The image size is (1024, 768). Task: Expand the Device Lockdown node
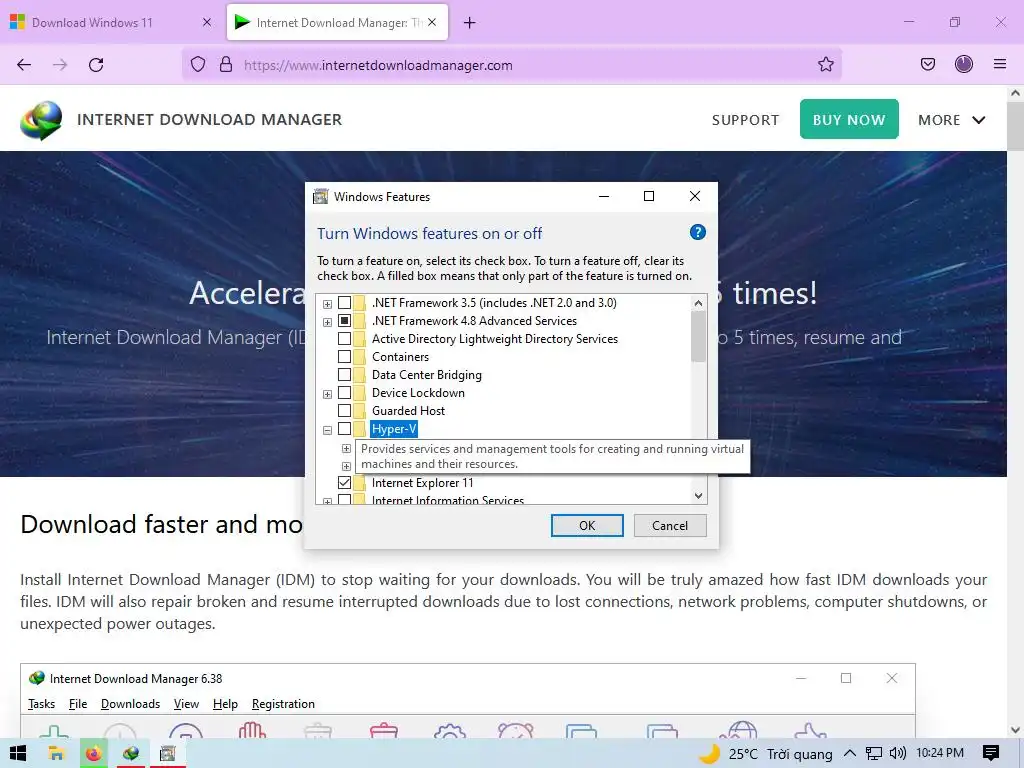click(x=327, y=394)
